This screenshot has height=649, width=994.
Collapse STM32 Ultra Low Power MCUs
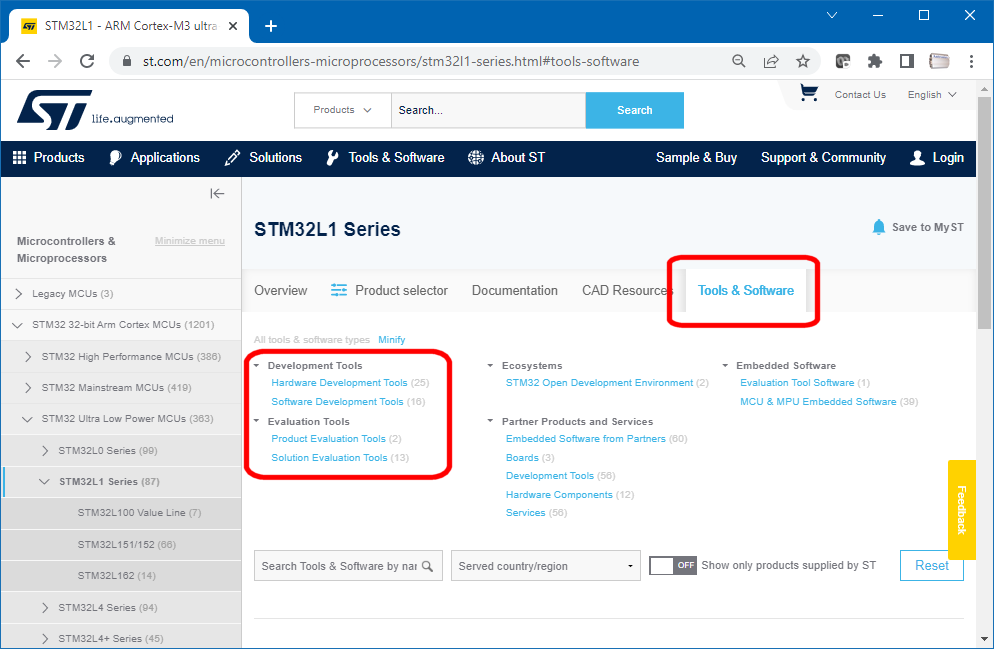point(27,419)
